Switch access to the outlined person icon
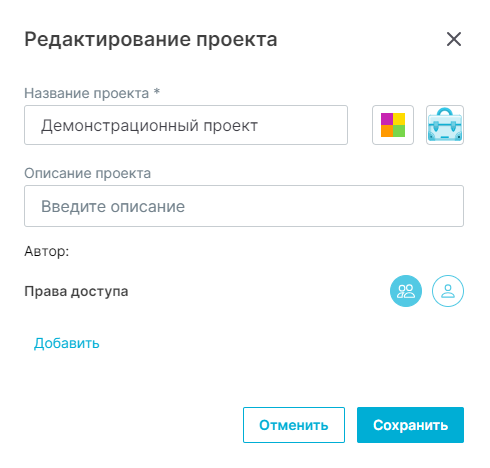Image resolution: width=490 pixels, height=468 pixels. click(448, 291)
